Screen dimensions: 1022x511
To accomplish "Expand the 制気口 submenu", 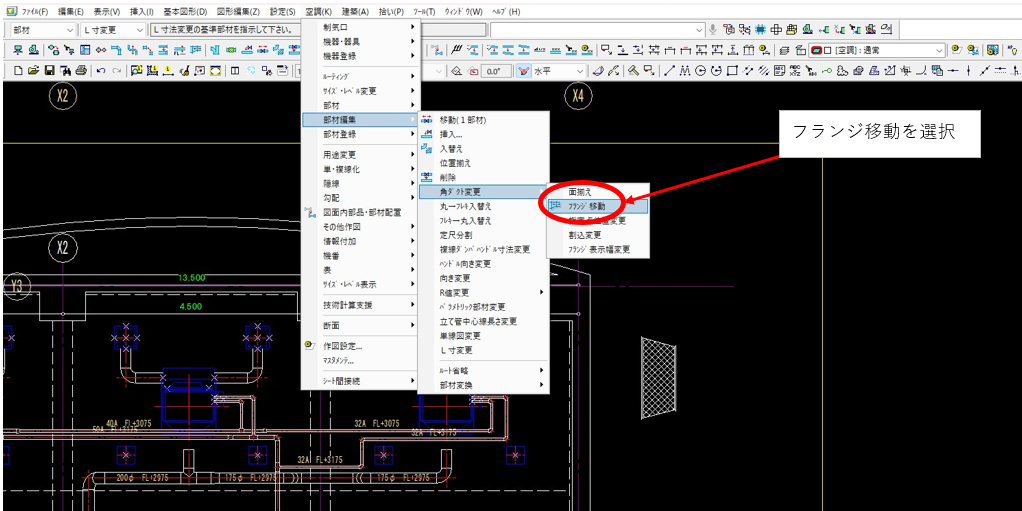I will 360,27.
